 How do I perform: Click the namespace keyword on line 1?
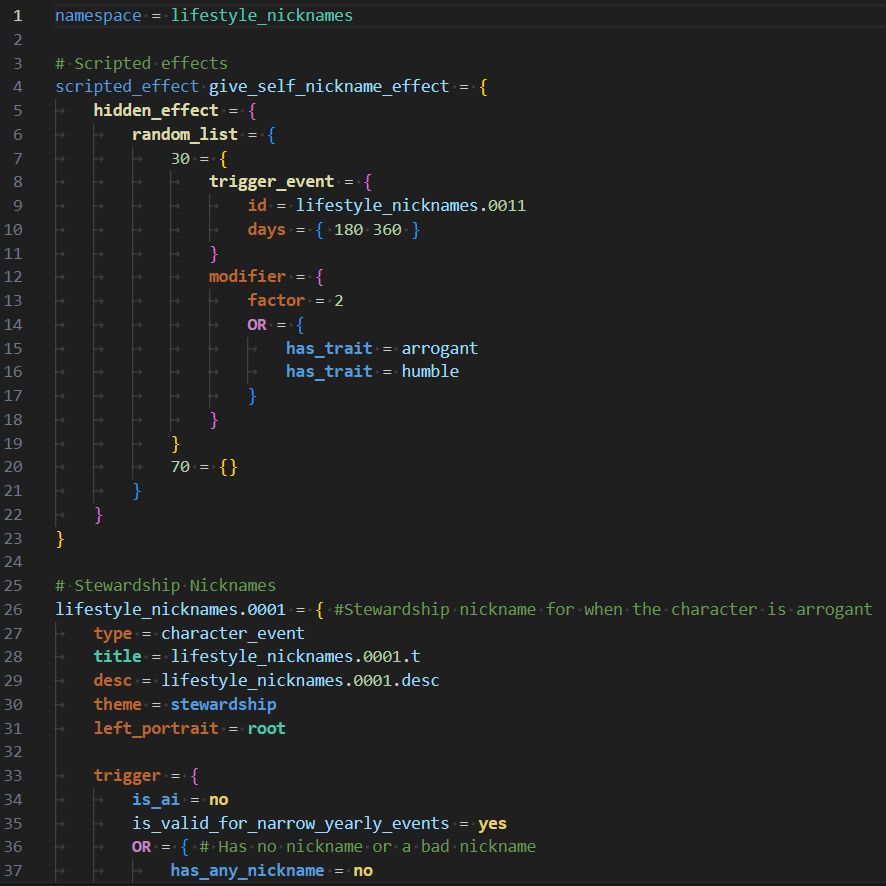click(x=97, y=15)
